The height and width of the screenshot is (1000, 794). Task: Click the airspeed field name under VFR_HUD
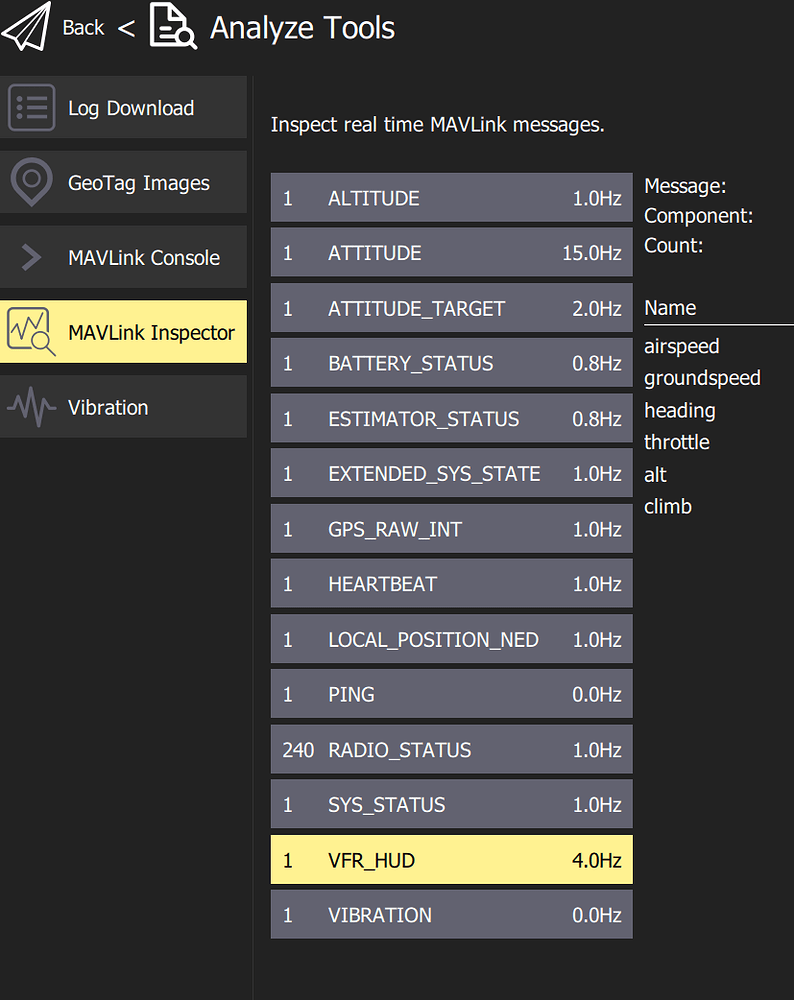pyautogui.click(x=681, y=346)
